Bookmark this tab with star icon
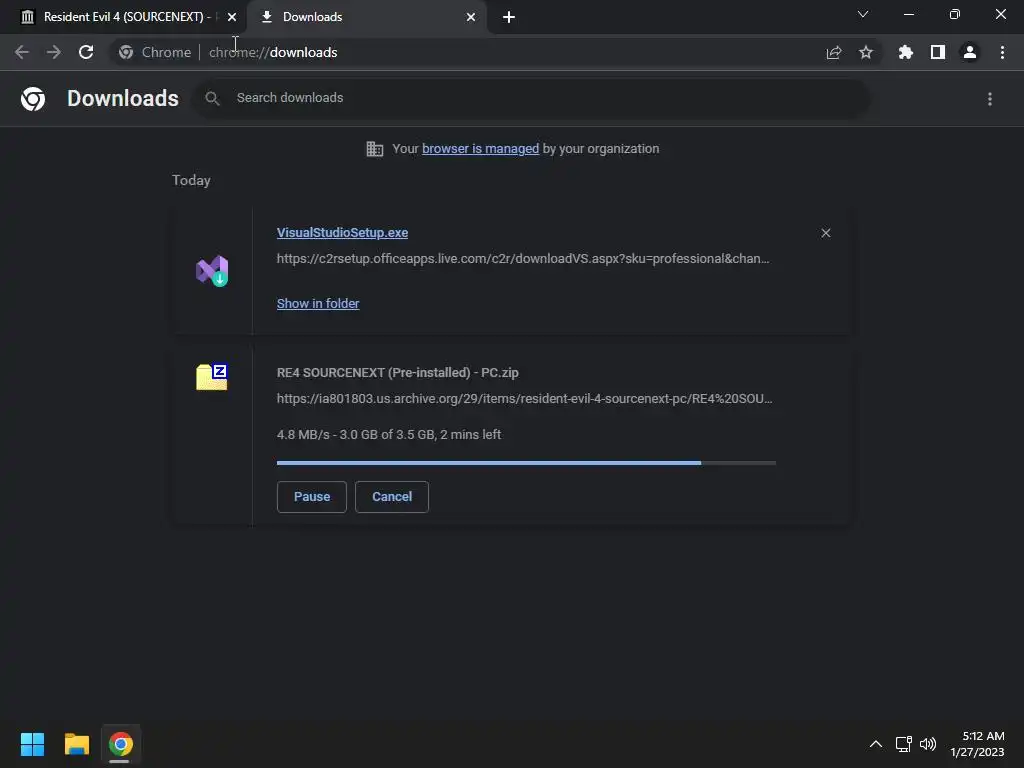Viewport: 1024px width, 768px height. (x=866, y=52)
